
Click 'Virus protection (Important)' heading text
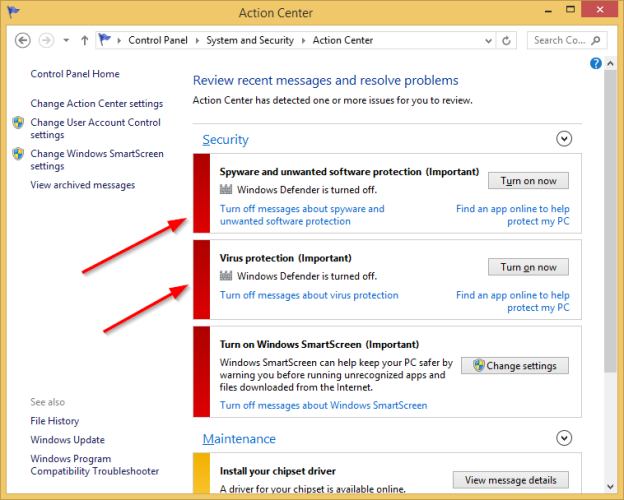[x=286, y=258]
